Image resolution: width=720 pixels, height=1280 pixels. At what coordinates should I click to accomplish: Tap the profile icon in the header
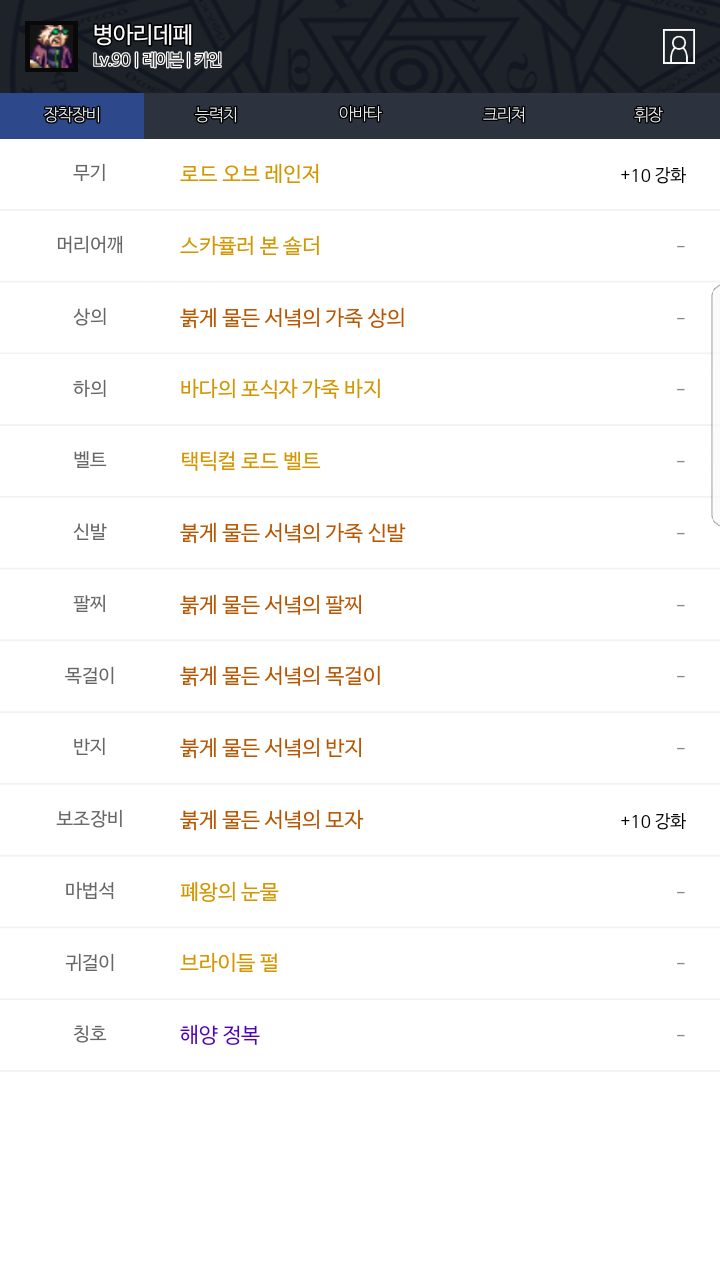pyautogui.click(x=679, y=47)
